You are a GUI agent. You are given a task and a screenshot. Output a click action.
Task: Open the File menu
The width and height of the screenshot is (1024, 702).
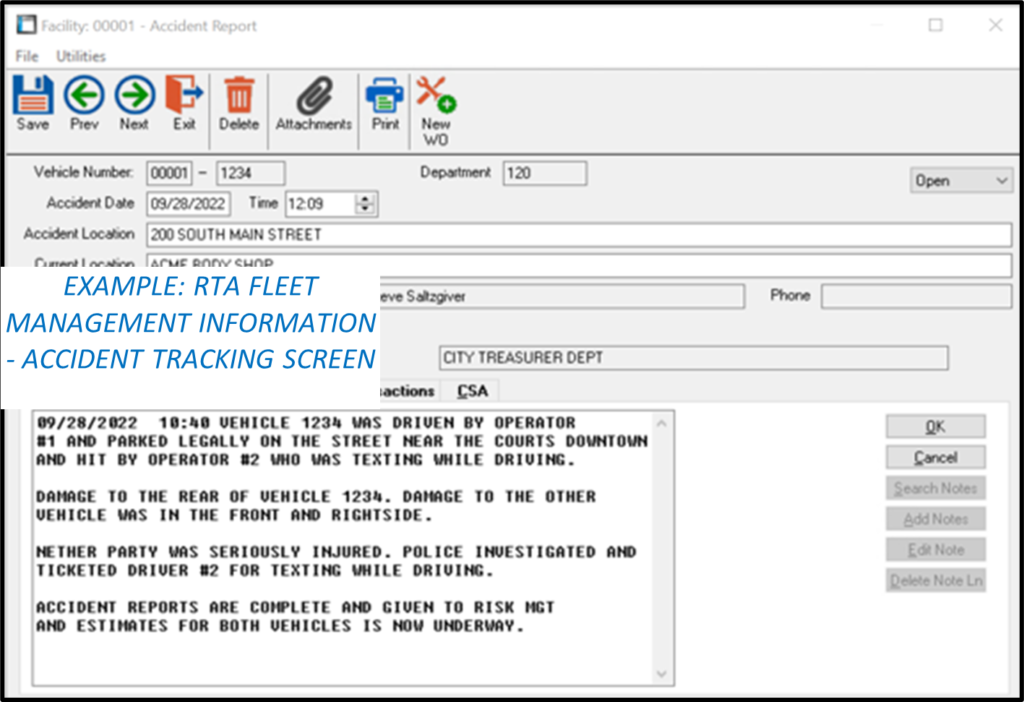click(x=25, y=56)
